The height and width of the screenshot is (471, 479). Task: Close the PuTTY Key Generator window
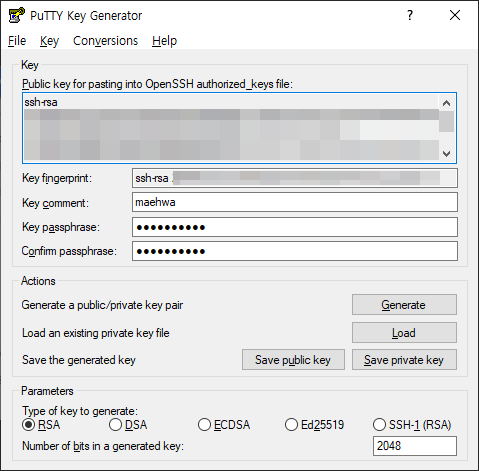pyautogui.click(x=455, y=15)
